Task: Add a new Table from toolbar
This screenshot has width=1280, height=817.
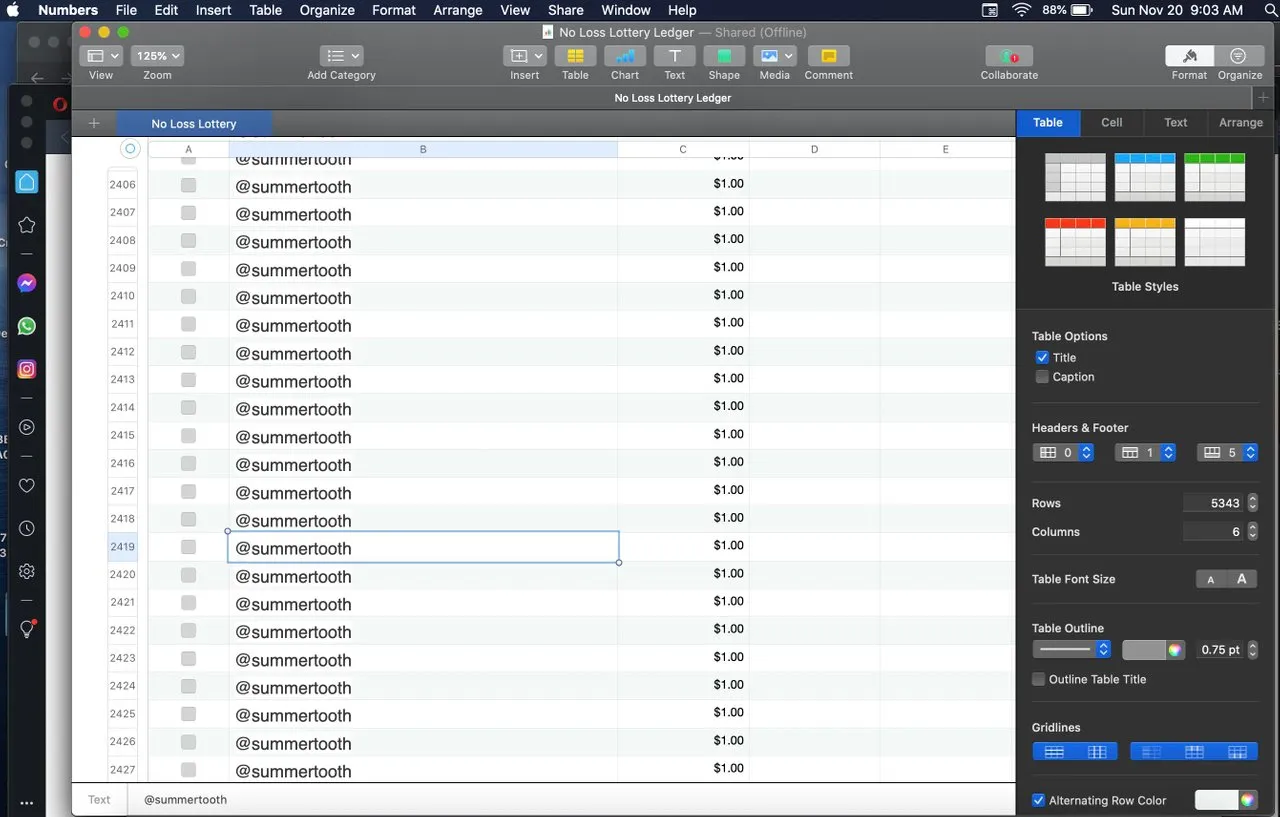Action: tap(575, 56)
